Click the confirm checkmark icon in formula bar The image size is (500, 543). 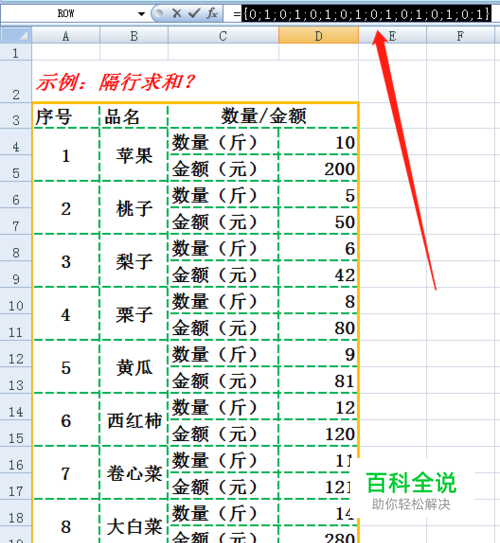coord(194,14)
